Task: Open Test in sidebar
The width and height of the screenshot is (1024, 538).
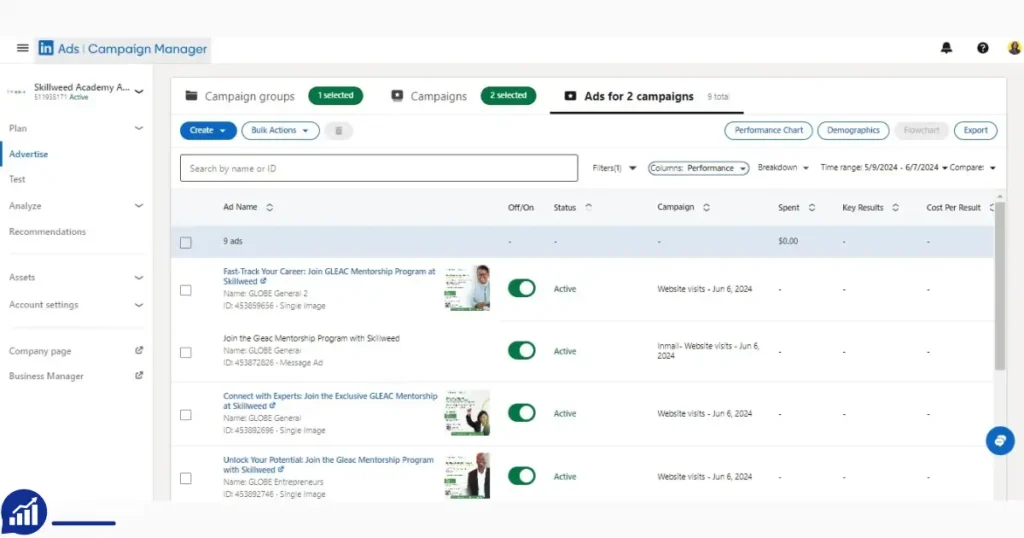Action: (x=17, y=179)
